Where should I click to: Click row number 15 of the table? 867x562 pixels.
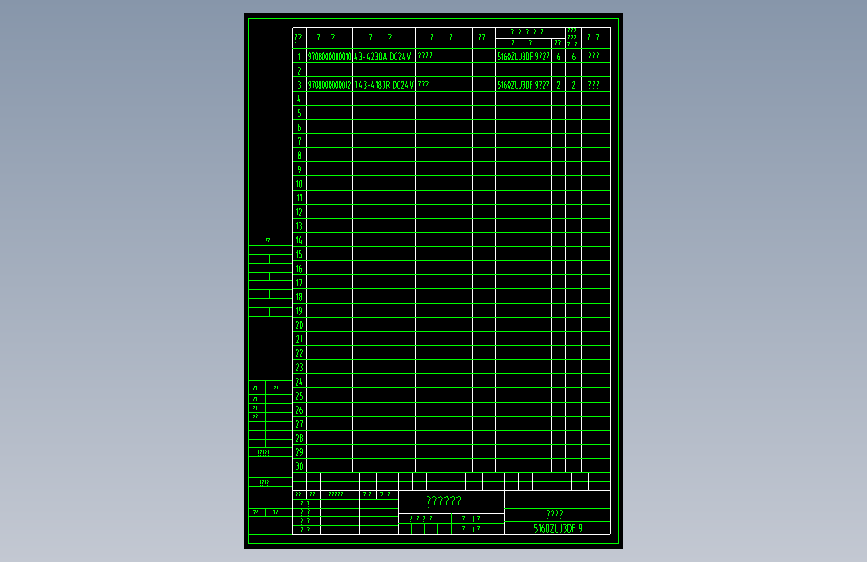pos(299,254)
